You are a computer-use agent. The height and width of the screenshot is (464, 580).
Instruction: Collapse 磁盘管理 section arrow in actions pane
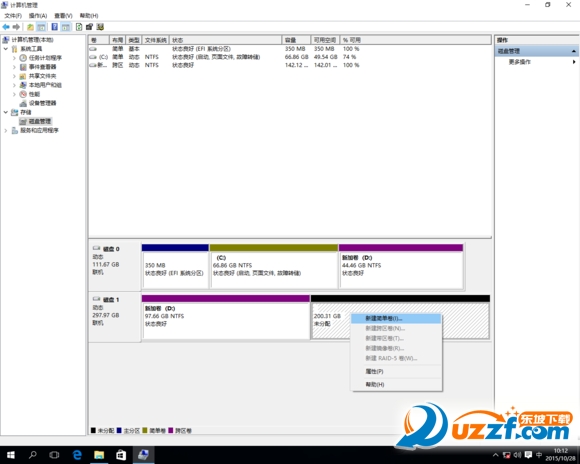tap(573, 51)
